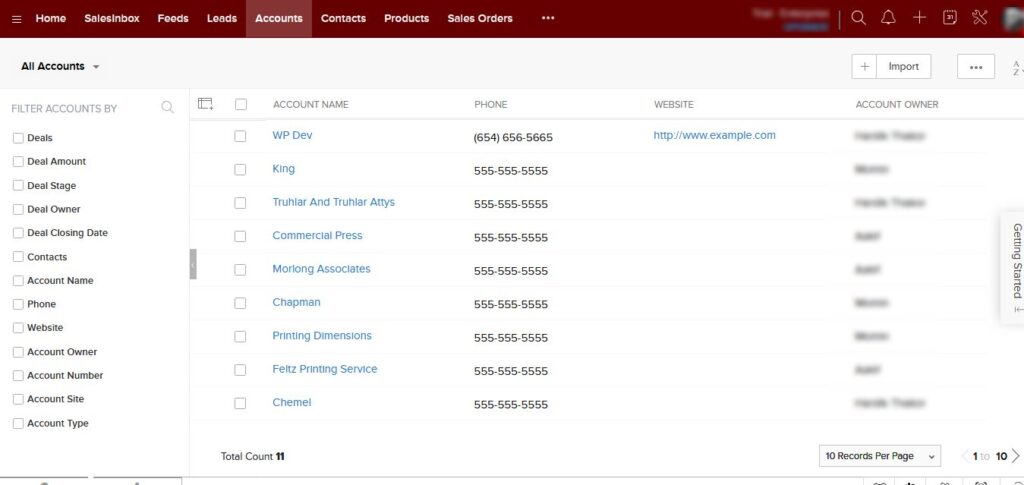1024x485 pixels.
Task: Select all accounts header checkbox
Action: [241, 104]
